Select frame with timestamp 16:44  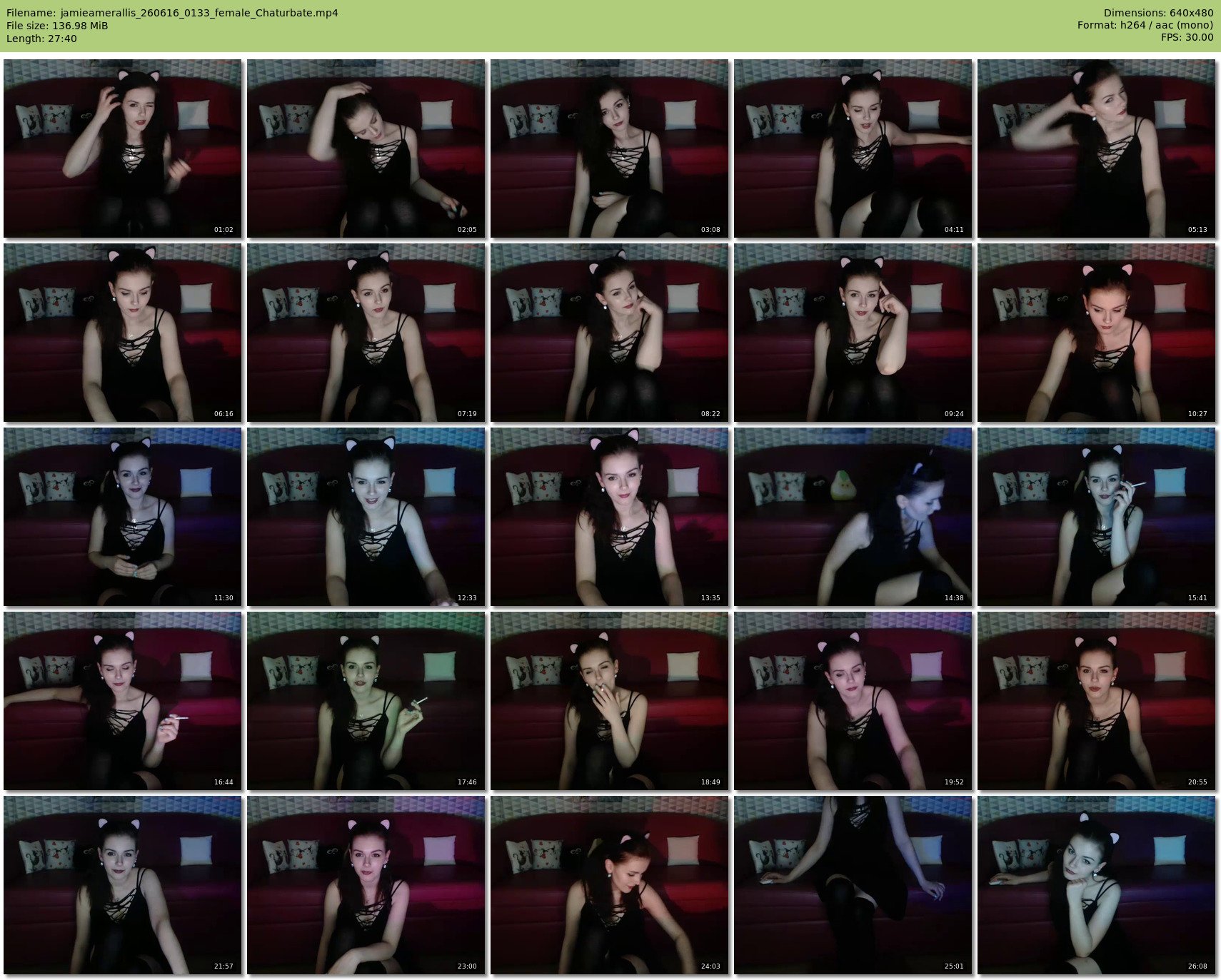pyautogui.click(x=122, y=700)
